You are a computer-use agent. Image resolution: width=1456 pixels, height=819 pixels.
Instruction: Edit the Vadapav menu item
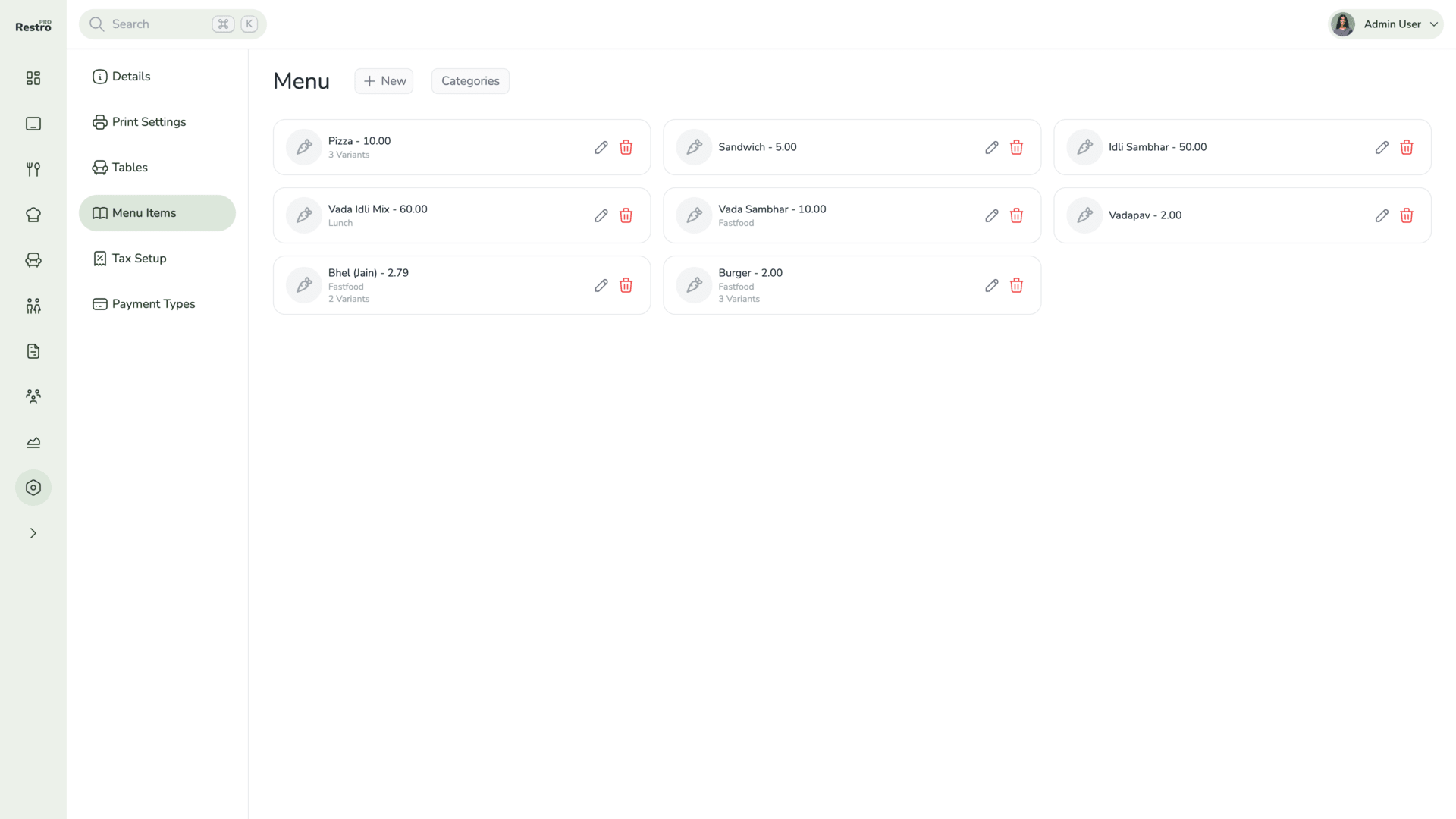pos(1382,215)
